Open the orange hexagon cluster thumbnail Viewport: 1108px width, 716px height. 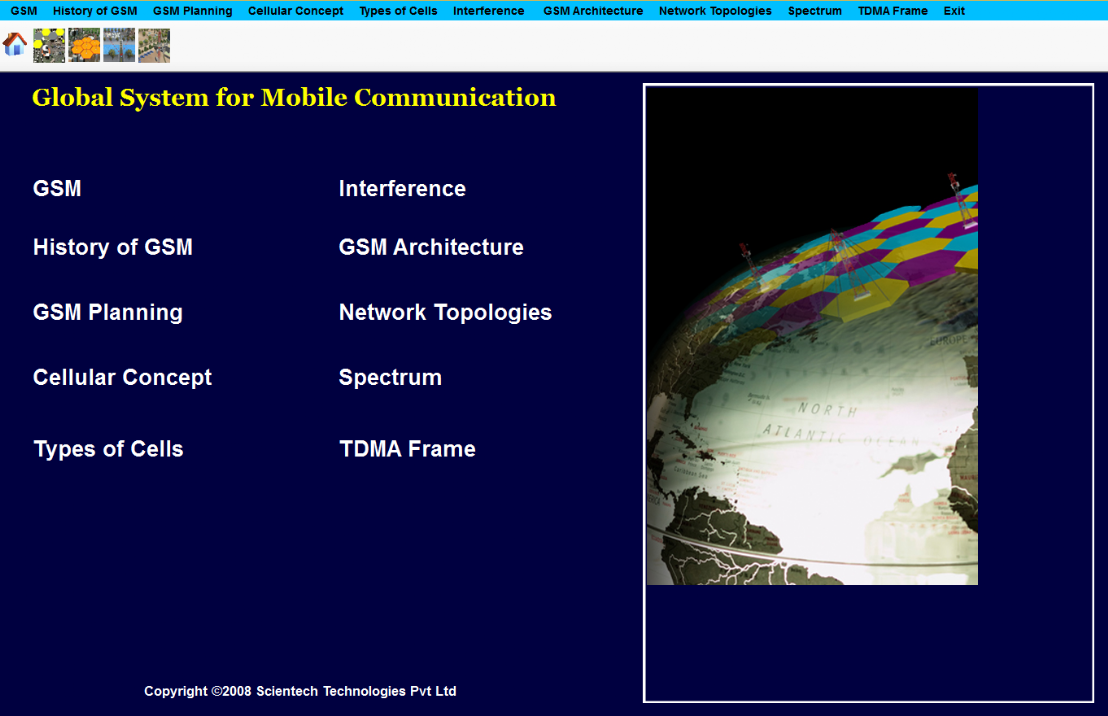(x=84, y=45)
